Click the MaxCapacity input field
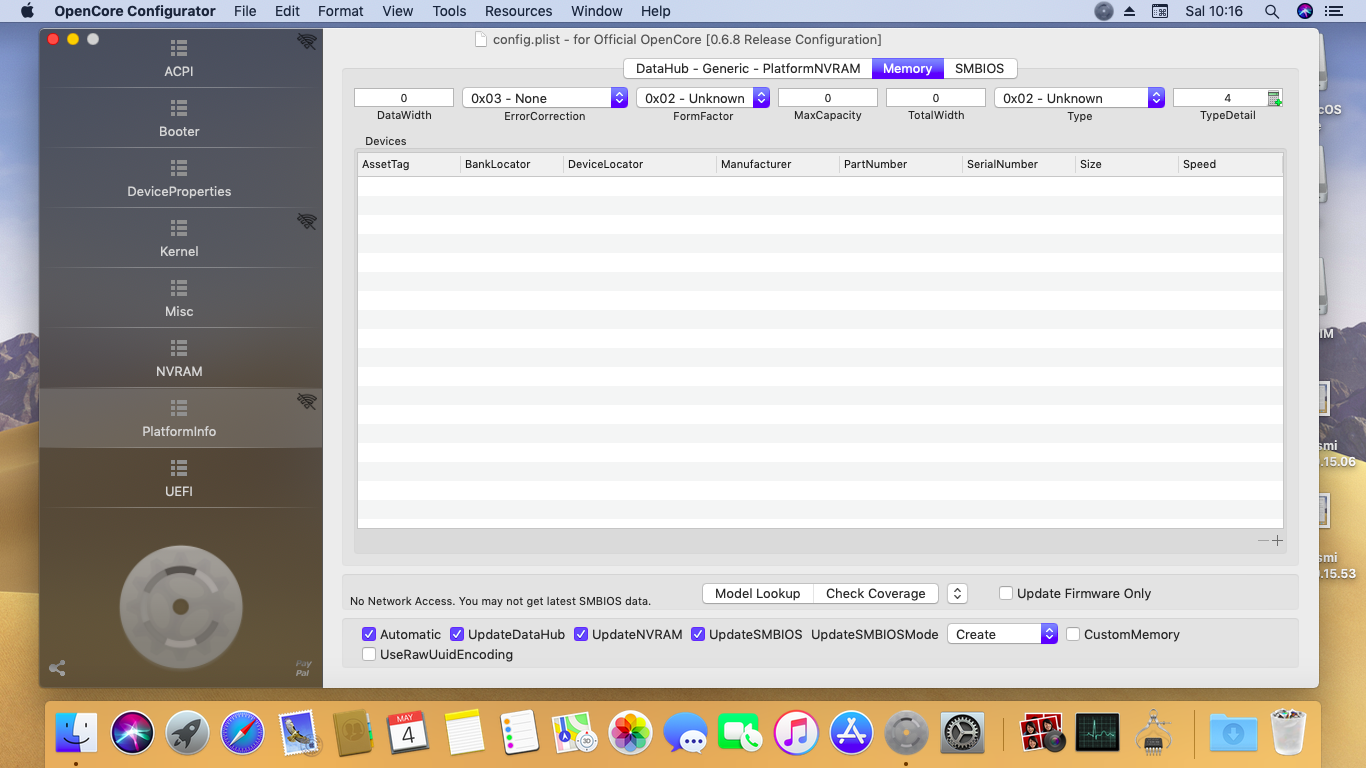The image size is (1366, 768). [x=828, y=98]
